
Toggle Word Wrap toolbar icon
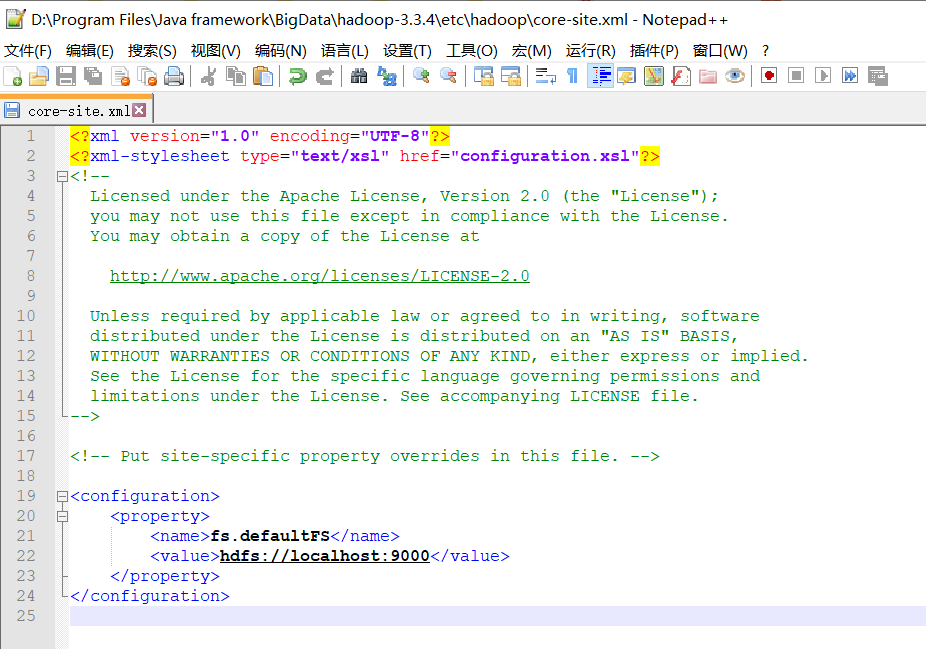tap(546, 76)
